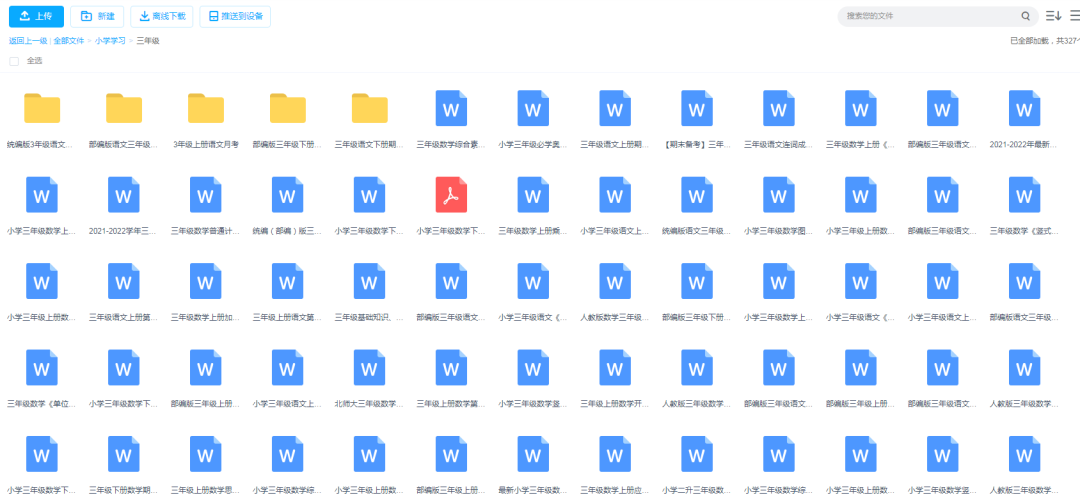Click file name text 三年级上册语文第…
Image resolution: width=1080 pixels, height=500 pixels.
[x=288, y=317]
